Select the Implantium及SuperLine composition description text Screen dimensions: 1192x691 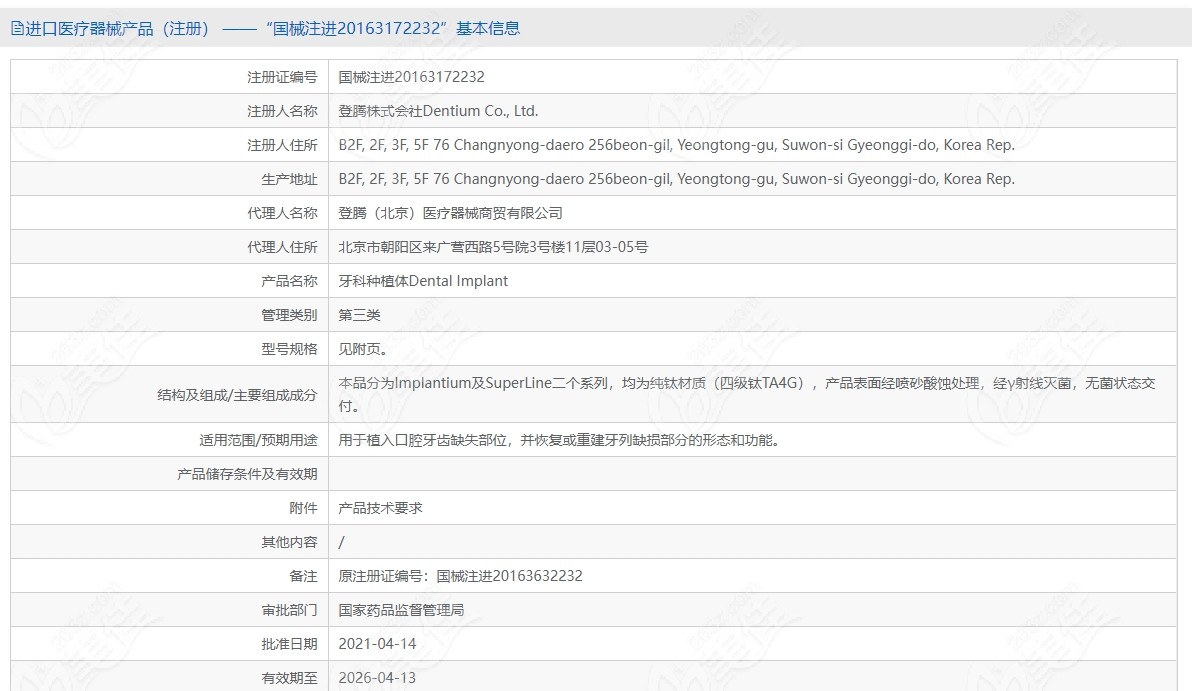pos(747,395)
